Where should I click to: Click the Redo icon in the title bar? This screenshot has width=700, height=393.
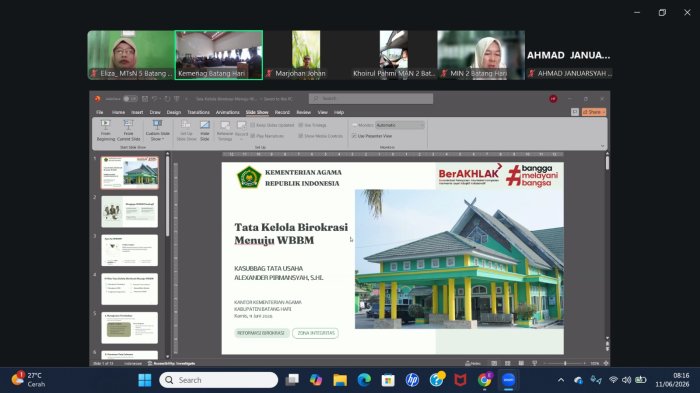(x=167, y=99)
